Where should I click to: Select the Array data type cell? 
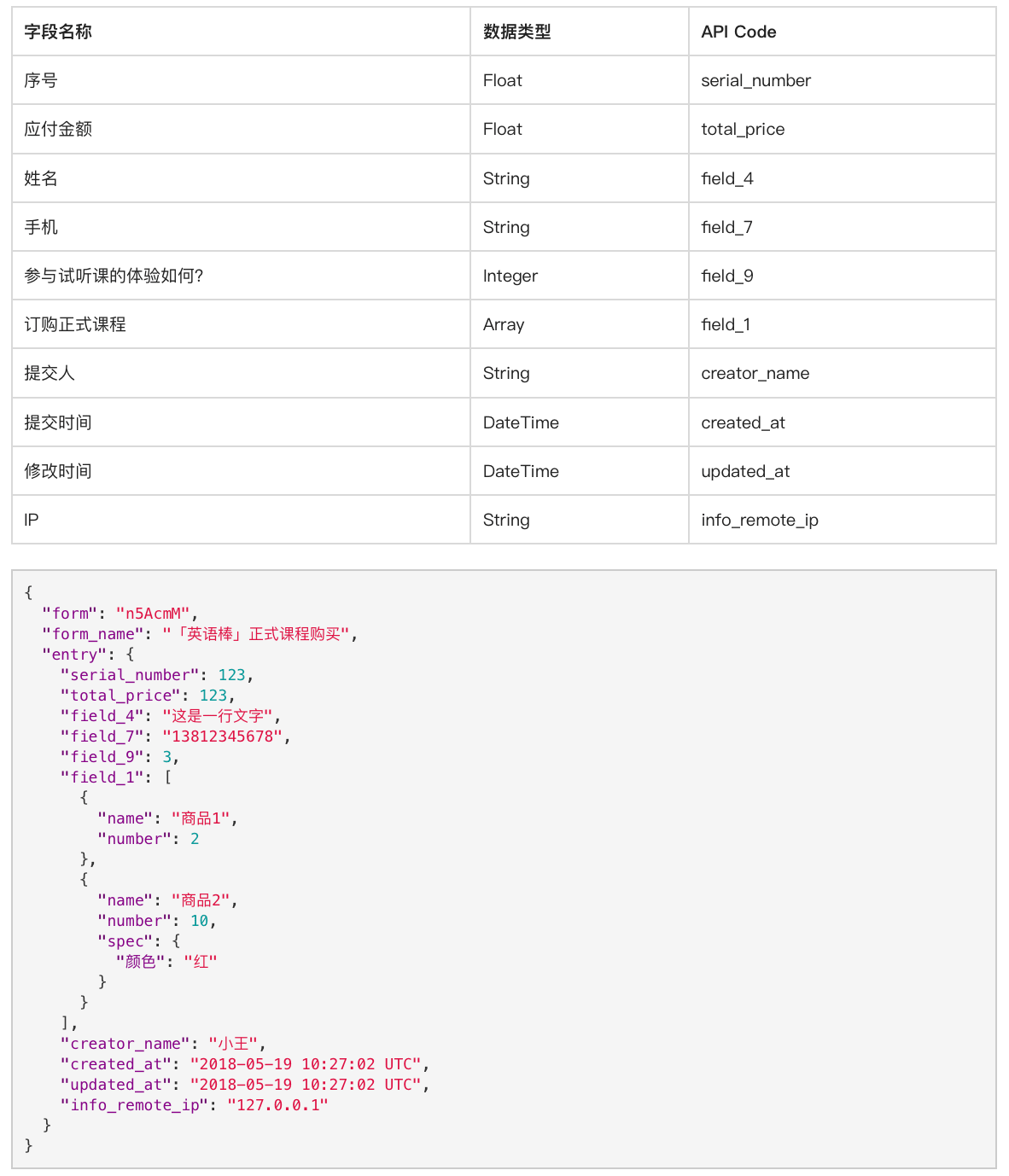[503, 325]
